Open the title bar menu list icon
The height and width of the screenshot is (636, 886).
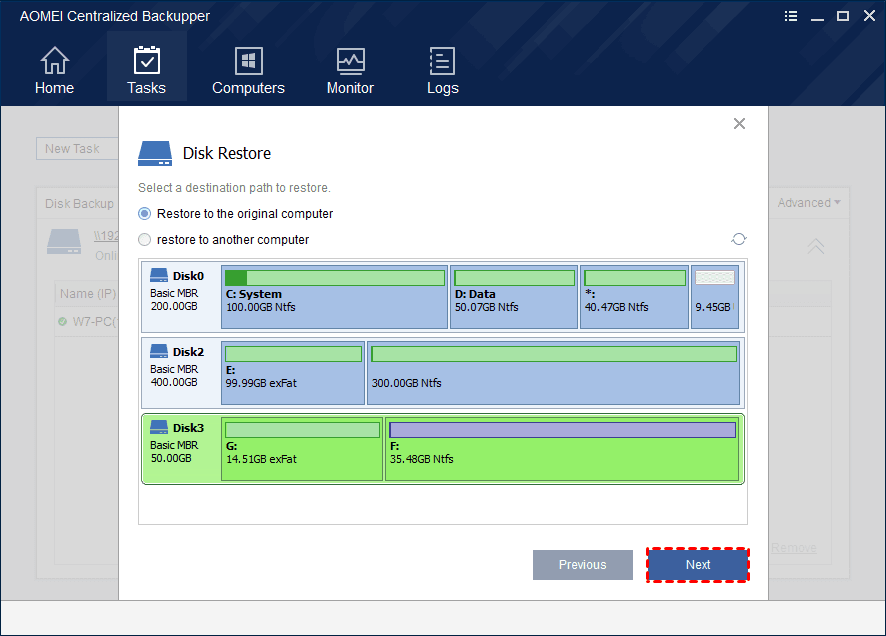pos(790,16)
